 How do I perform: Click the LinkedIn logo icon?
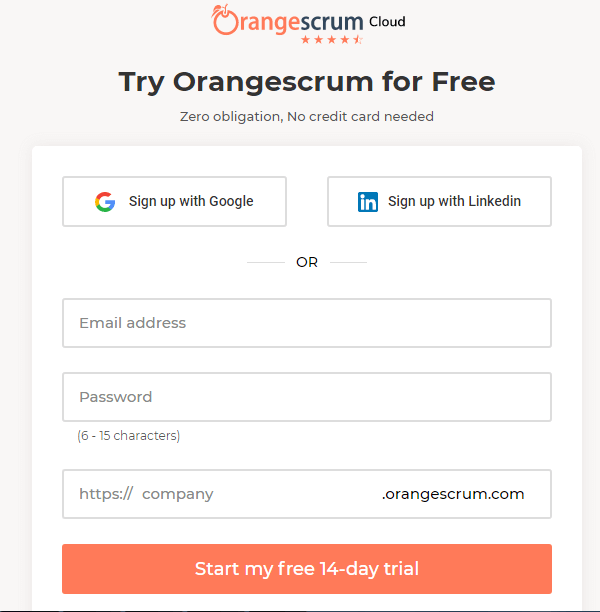[x=368, y=202]
